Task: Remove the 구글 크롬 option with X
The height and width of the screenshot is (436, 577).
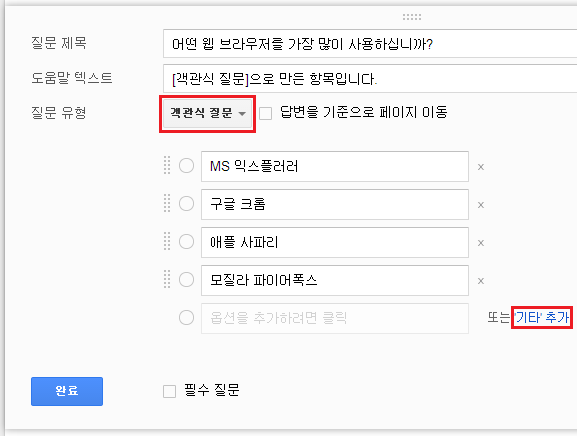Action: pyautogui.click(x=481, y=205)
